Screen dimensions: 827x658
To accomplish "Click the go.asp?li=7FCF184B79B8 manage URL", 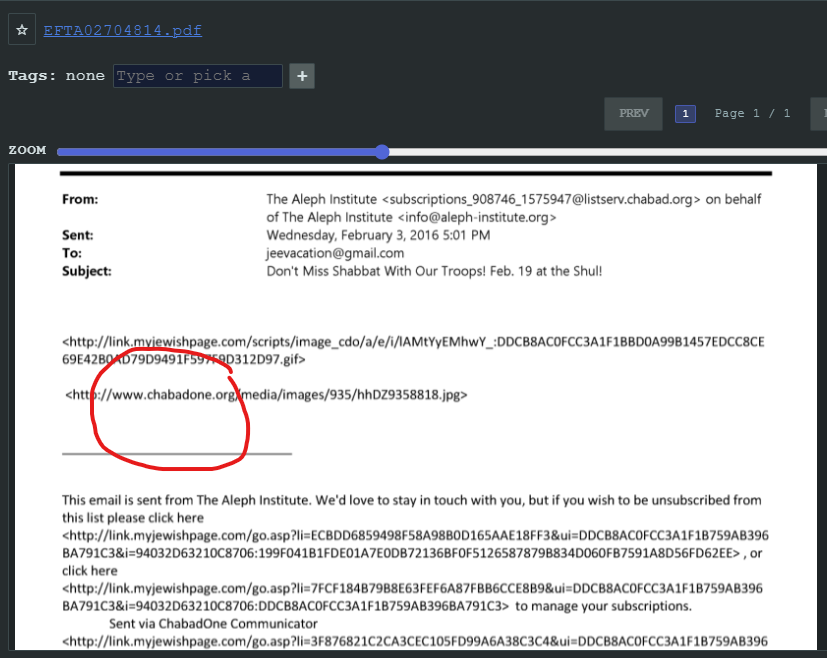I will 412,588.
